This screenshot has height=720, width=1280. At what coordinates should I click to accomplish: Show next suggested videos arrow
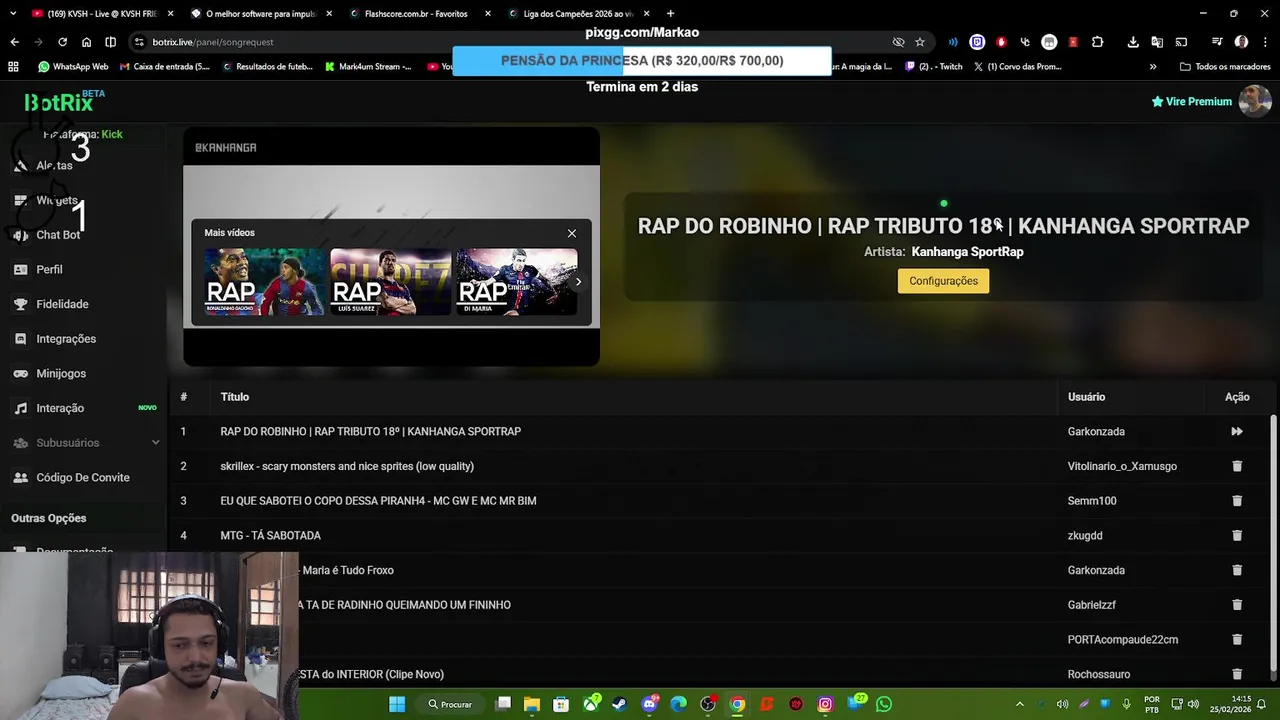tap(578, 282)
